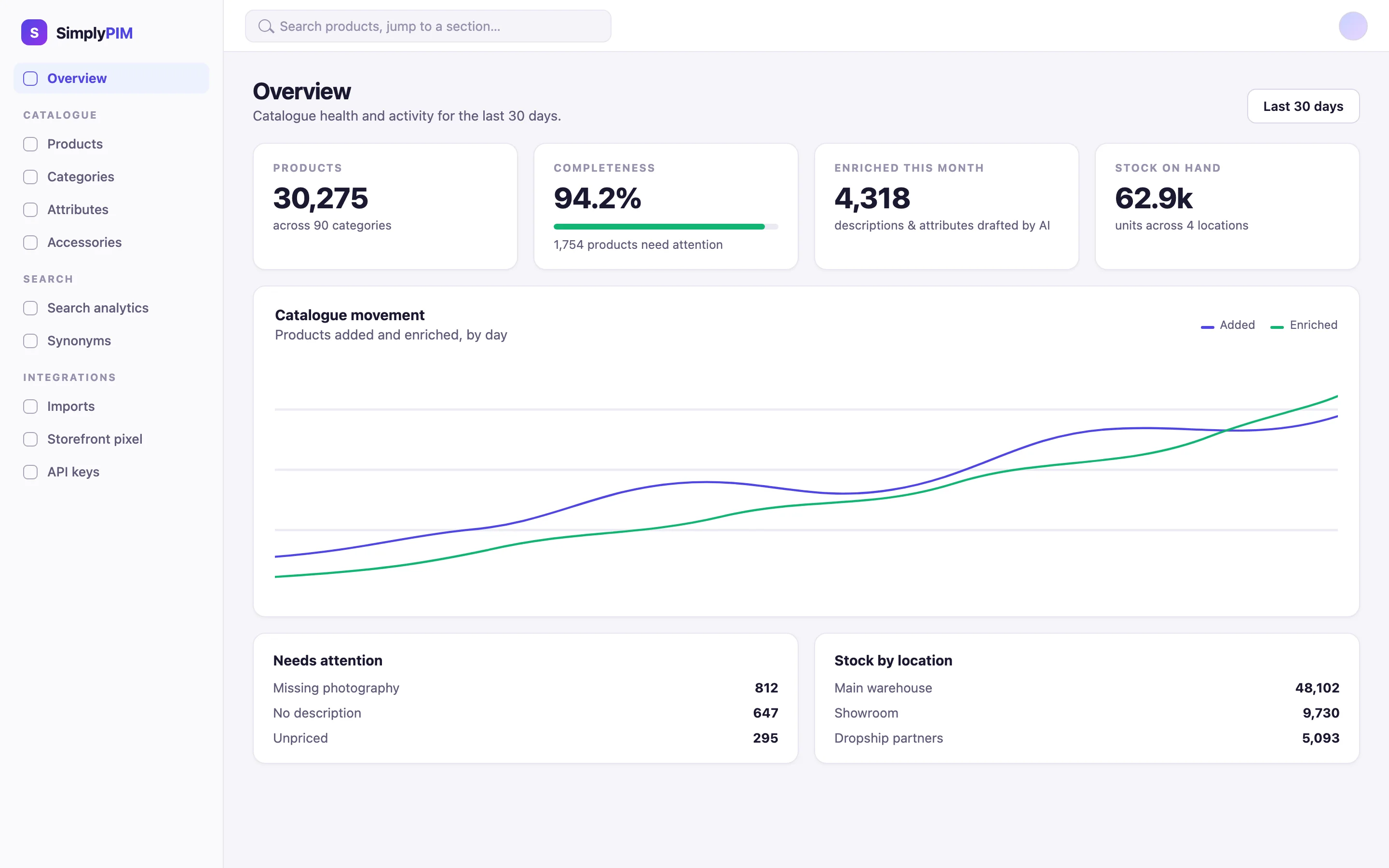
Task: Go to Imports
Action: (x=111, y=407)
